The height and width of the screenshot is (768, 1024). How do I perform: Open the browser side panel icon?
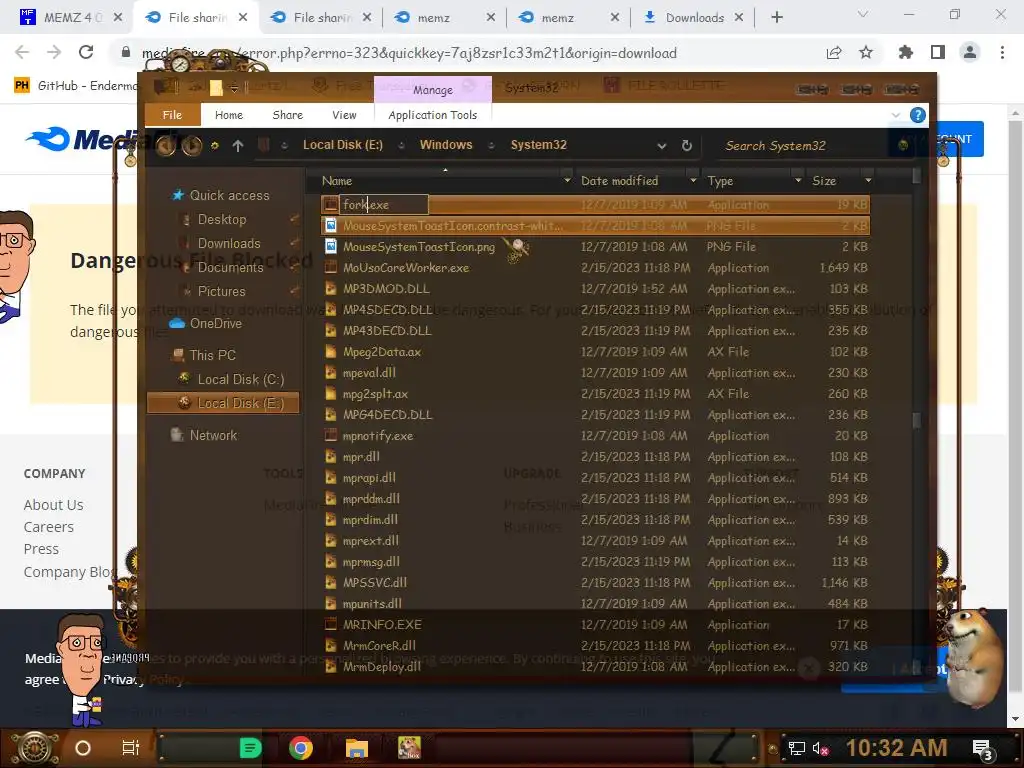pos(938,53)
